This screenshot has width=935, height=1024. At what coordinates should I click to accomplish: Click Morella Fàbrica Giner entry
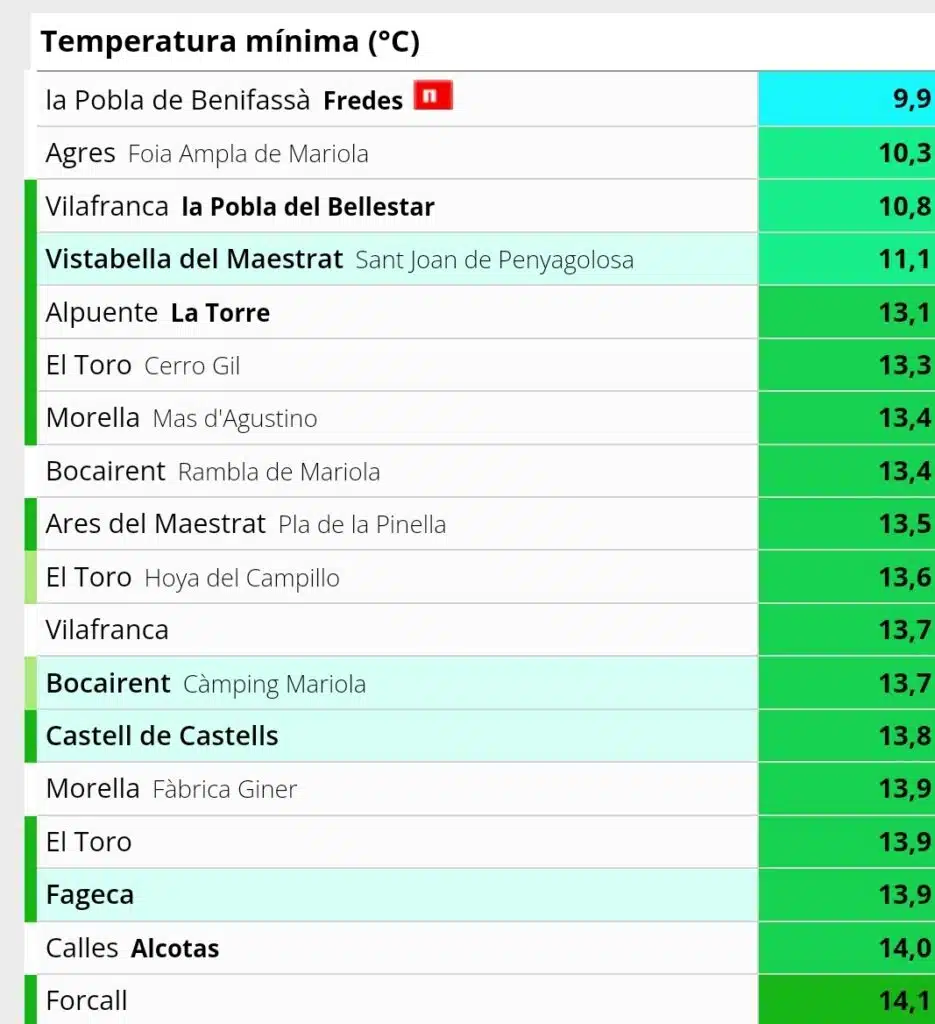click(397, 789)
